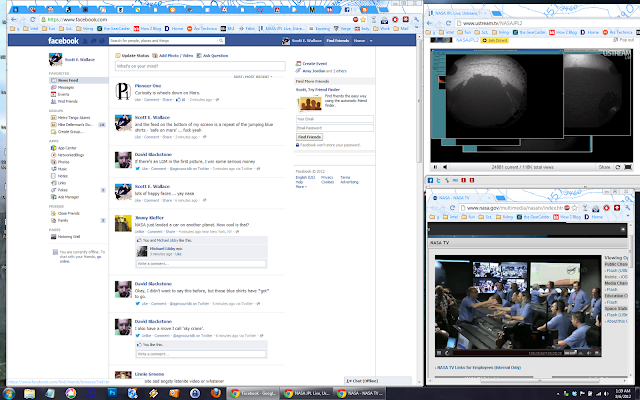Bookmark NASA TV page with star icon
Screen dimensions: 640x400
574,208
